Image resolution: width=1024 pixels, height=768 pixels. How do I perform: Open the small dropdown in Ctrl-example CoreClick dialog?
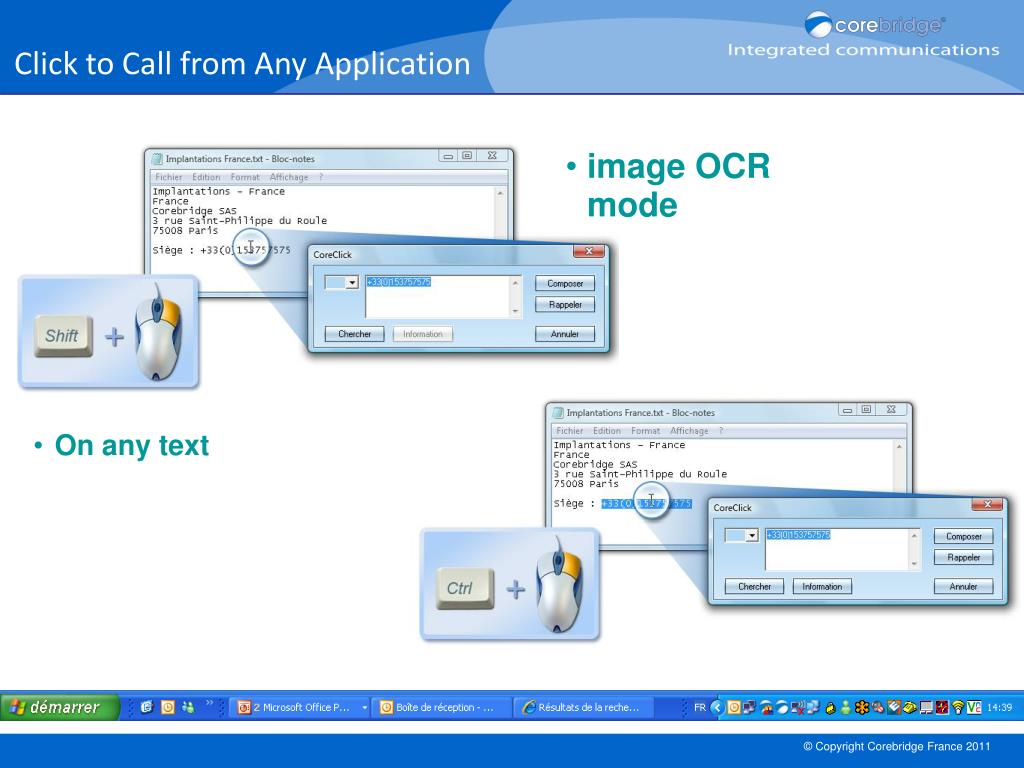click(x=752, y=536)
